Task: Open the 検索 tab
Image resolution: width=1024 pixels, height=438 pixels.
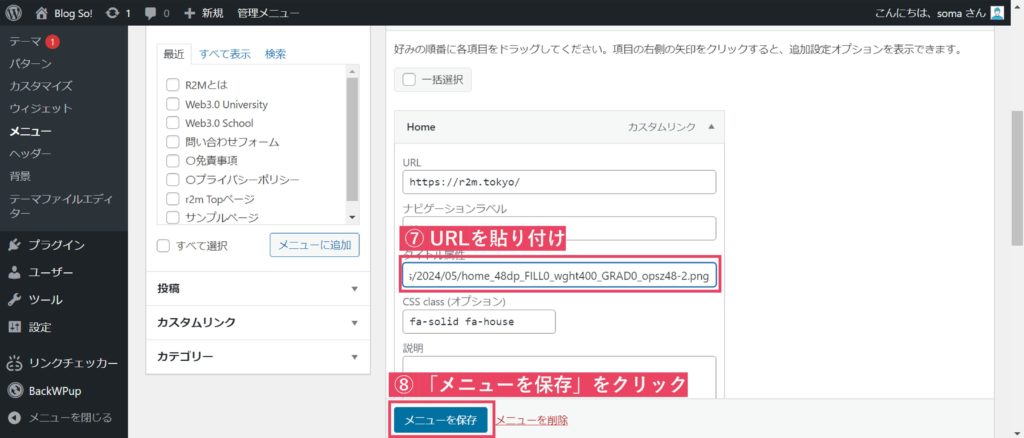Action: coord(275,54)
